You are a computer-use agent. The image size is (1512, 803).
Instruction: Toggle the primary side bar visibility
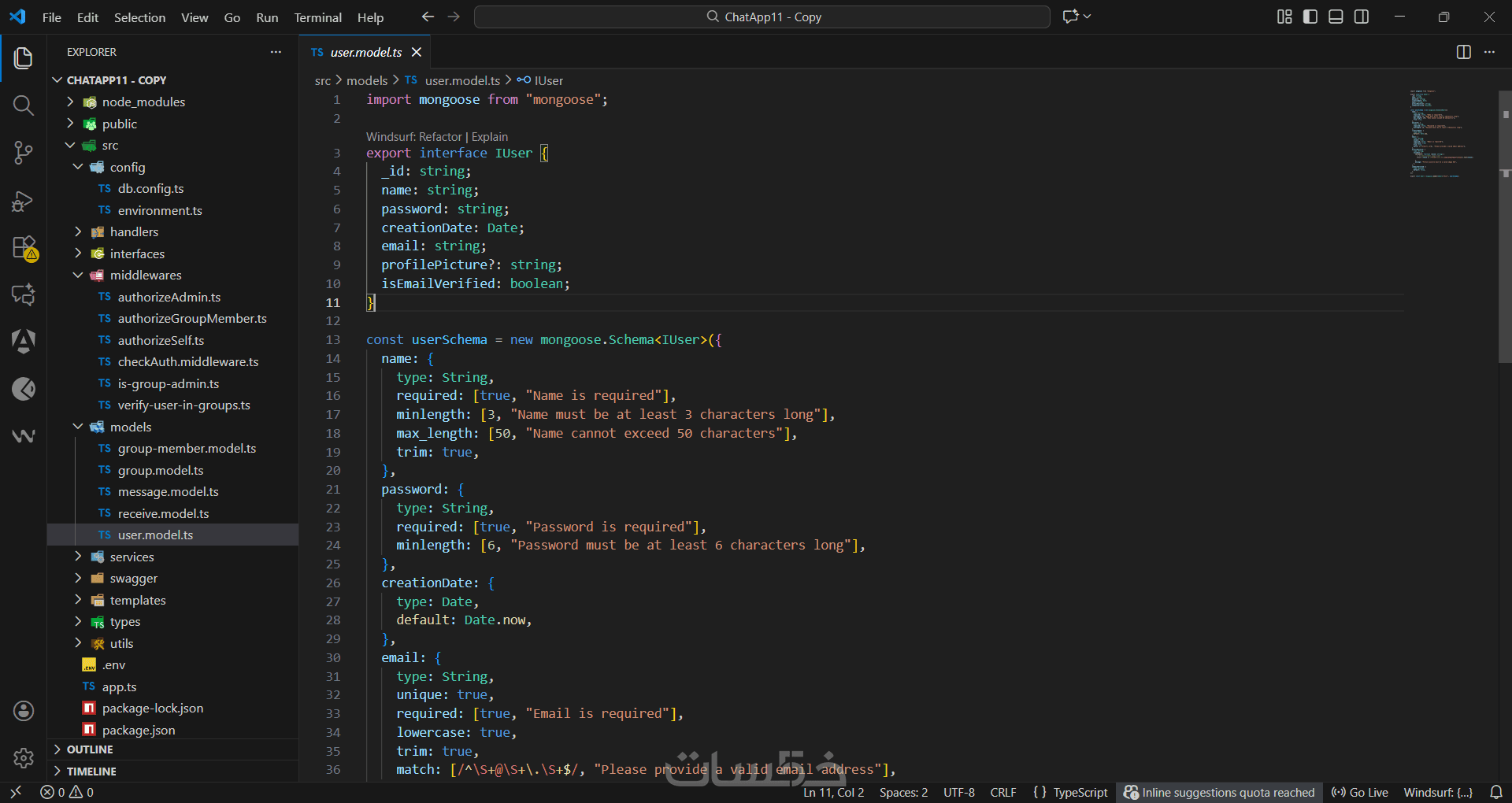(x=1310, y=17)
